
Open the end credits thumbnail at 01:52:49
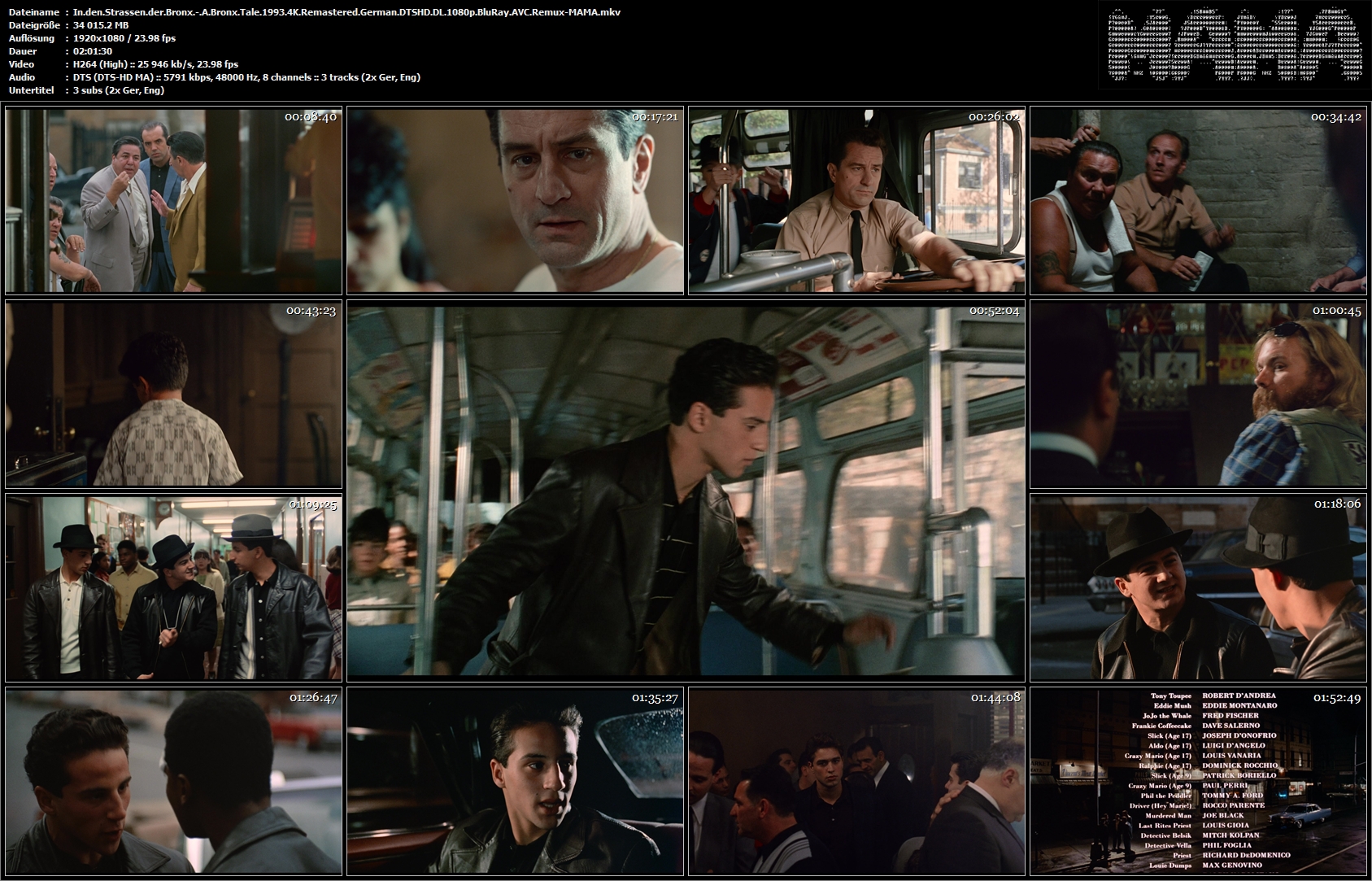1199,781
